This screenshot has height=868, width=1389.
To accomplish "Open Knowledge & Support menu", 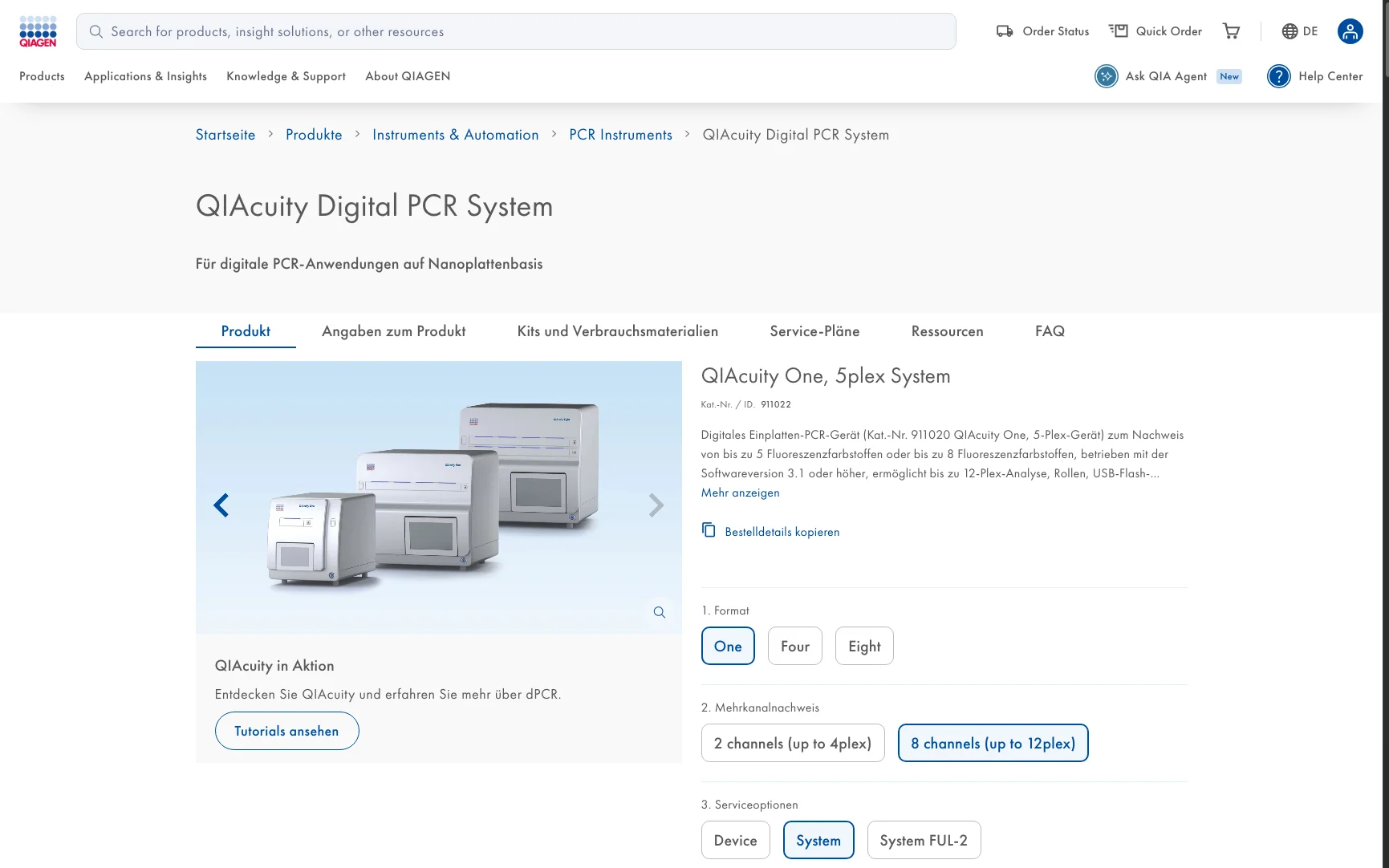I will click(x=286, y=76).
